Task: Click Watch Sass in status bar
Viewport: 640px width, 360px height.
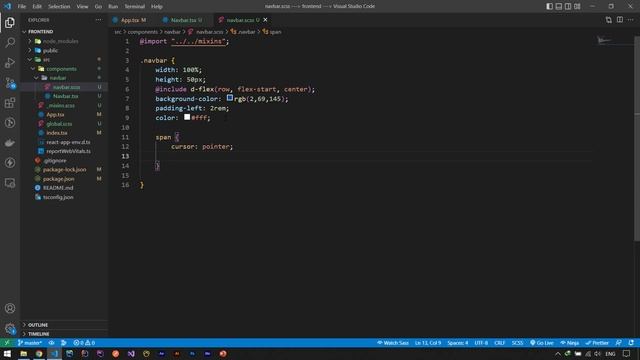Action: [393, 343]
